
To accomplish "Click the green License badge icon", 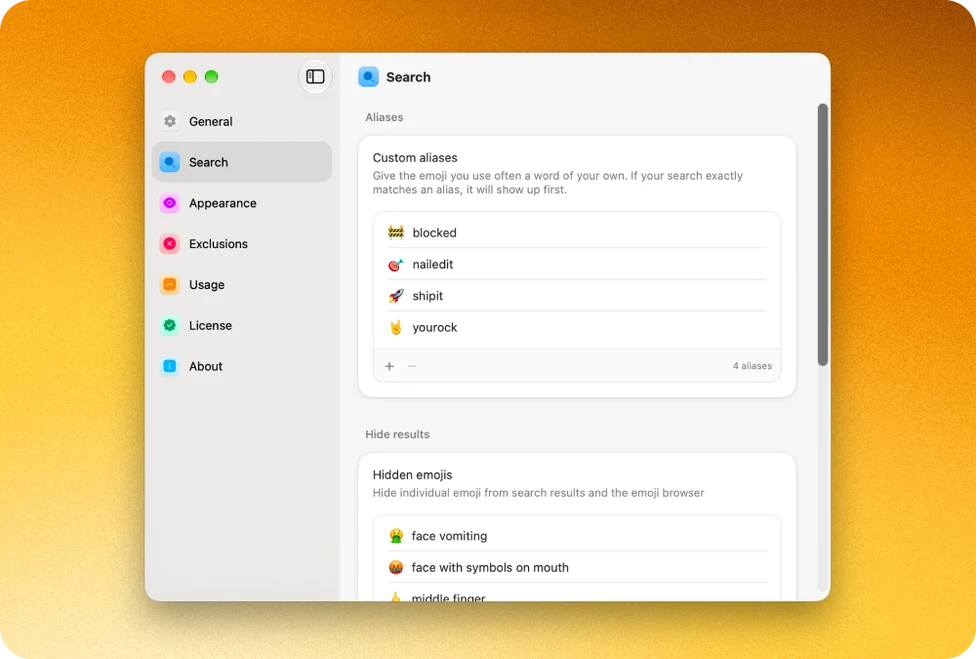I will (170, 325).
